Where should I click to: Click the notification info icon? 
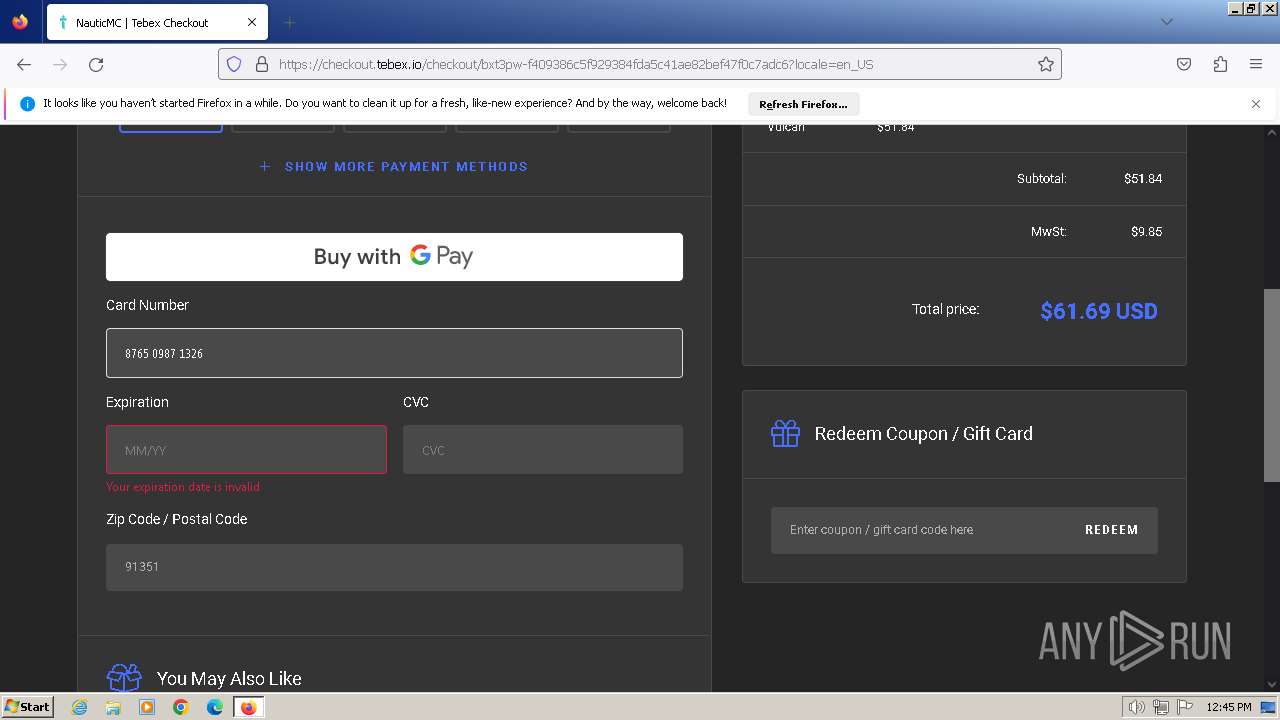click(27, 104)
